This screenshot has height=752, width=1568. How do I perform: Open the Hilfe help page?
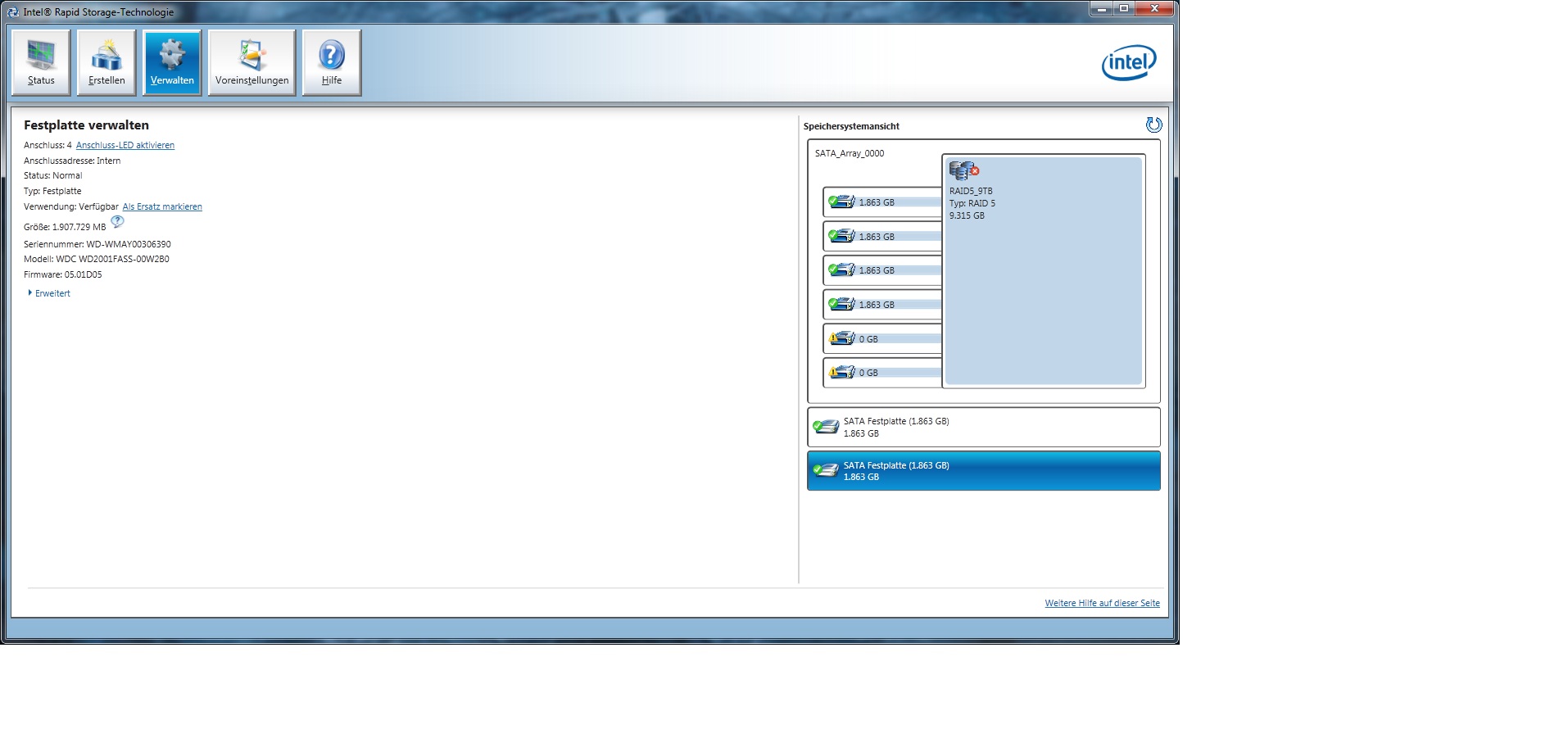(332, 63)
